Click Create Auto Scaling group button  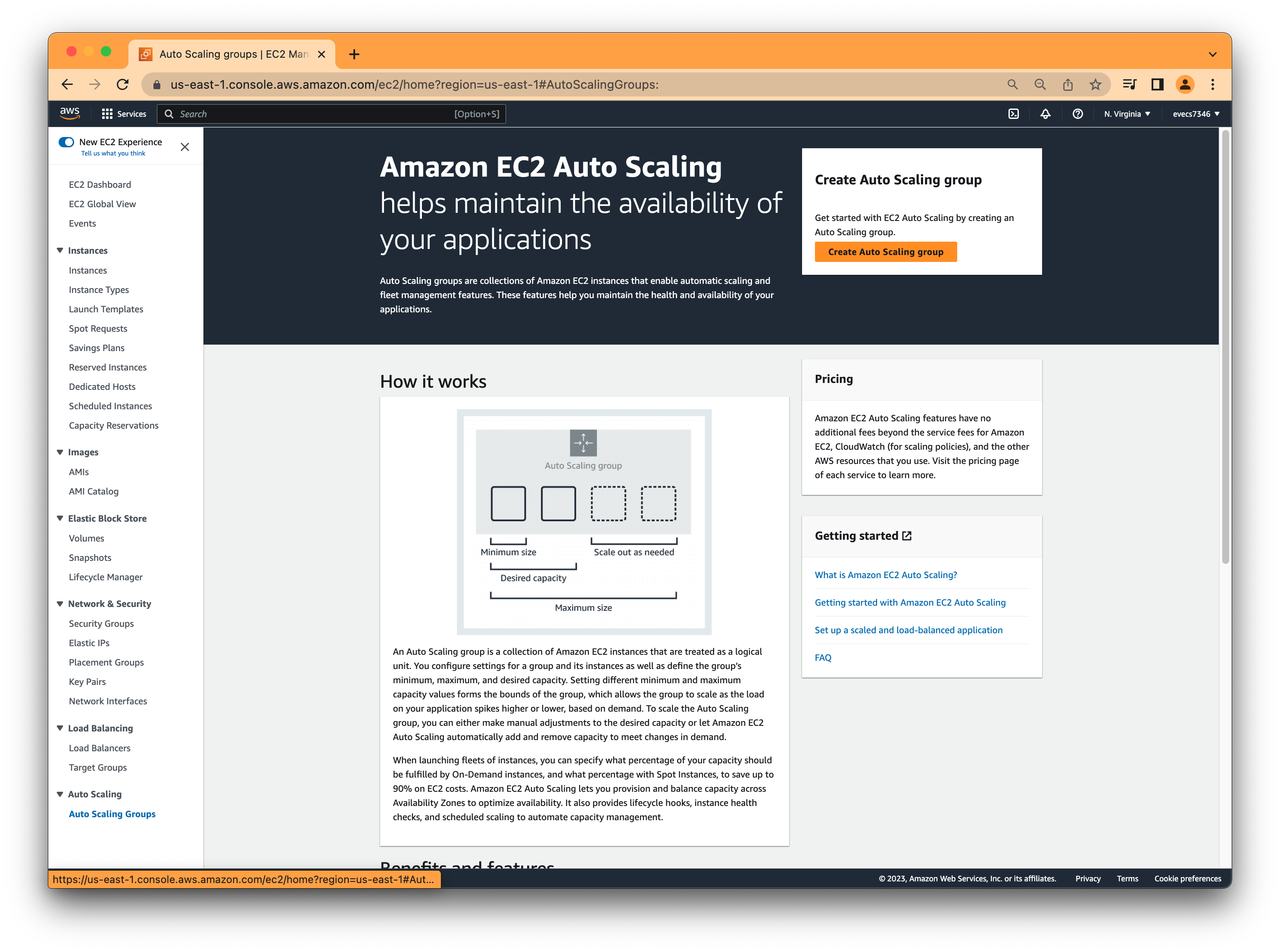885,251
